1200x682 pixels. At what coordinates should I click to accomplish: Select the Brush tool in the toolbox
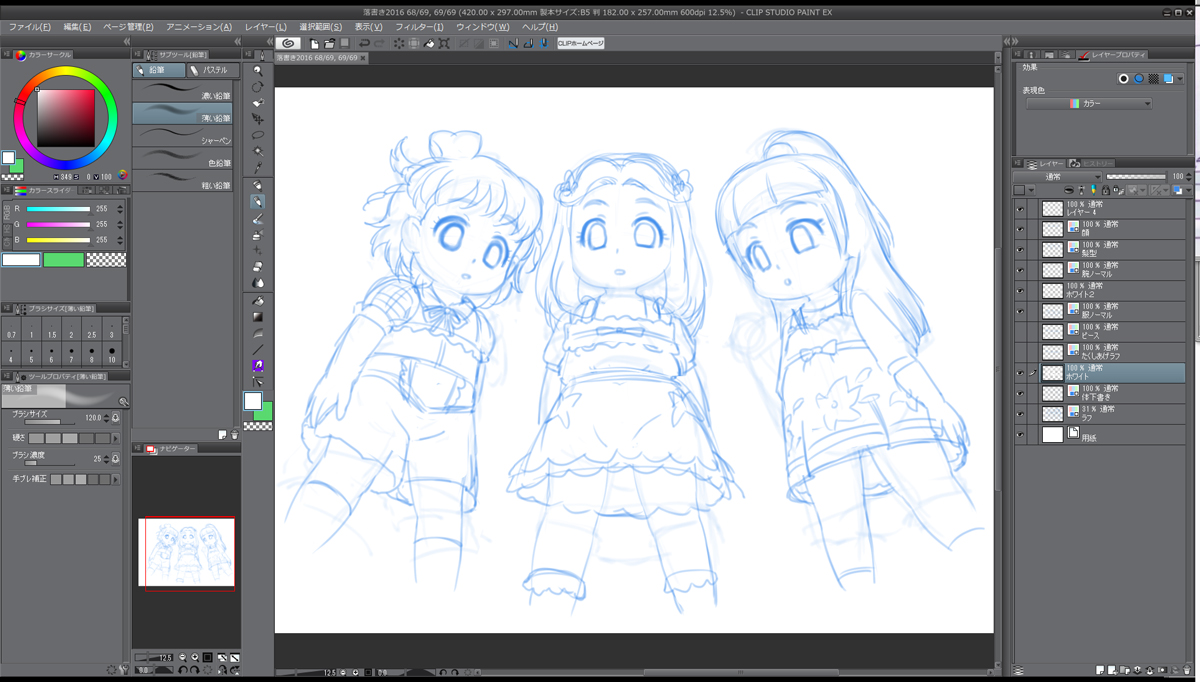click(x=258, y=218)
